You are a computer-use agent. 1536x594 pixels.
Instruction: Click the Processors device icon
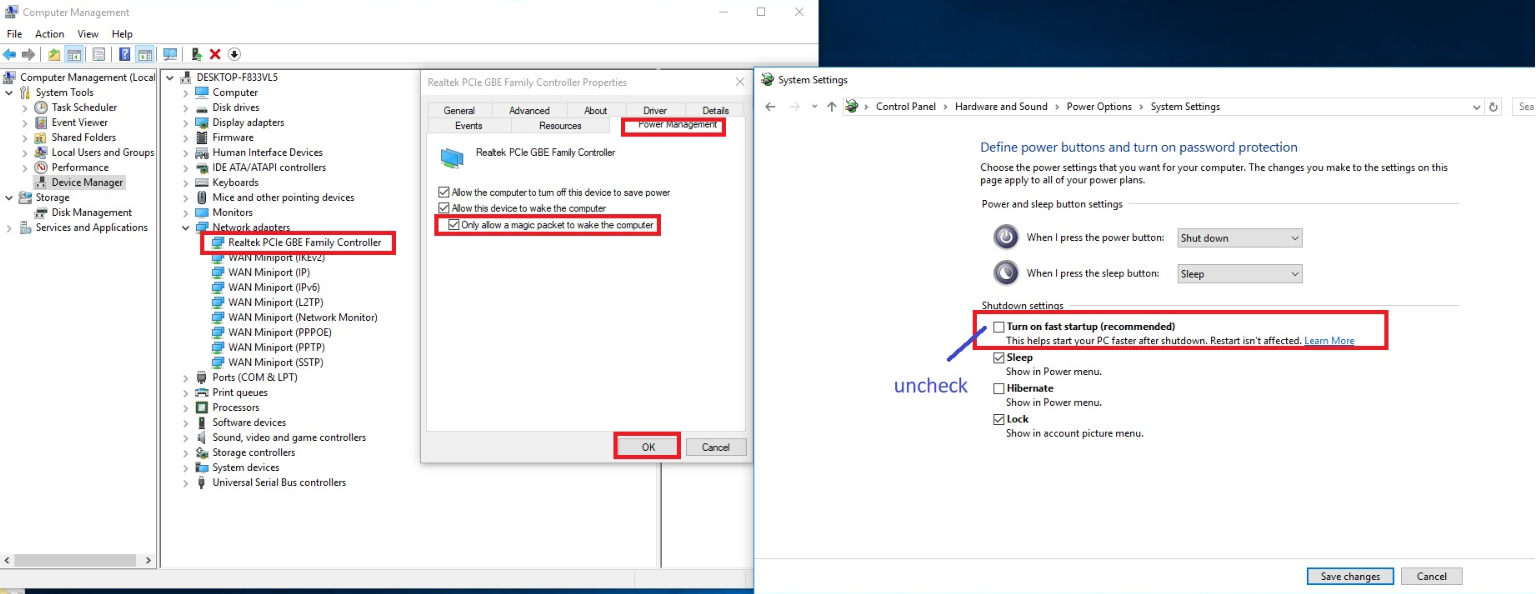coord(202,407)
